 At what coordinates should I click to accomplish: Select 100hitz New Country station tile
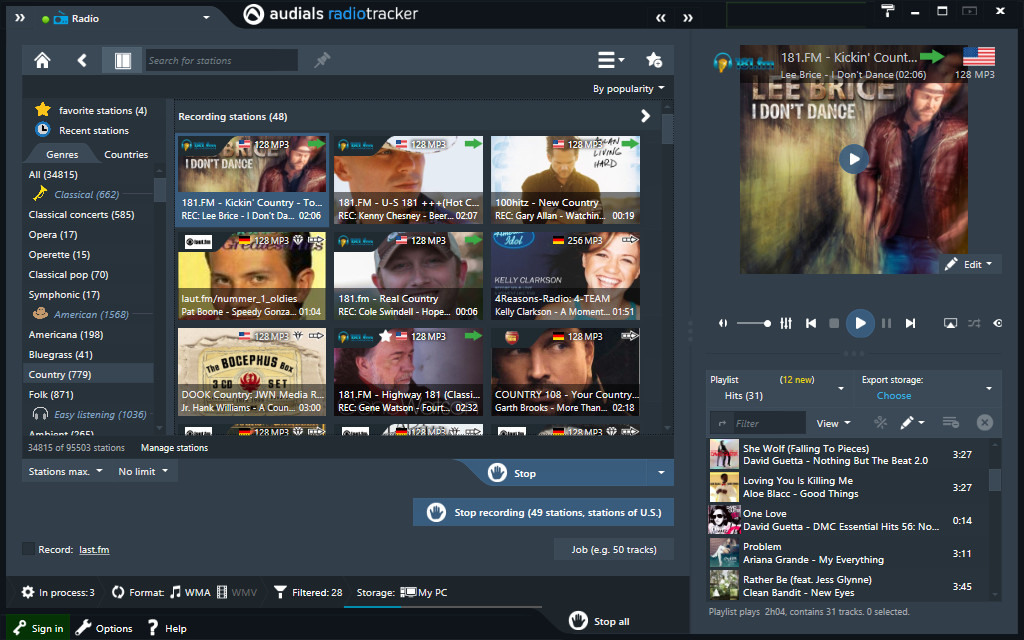(x=566, y=180)
